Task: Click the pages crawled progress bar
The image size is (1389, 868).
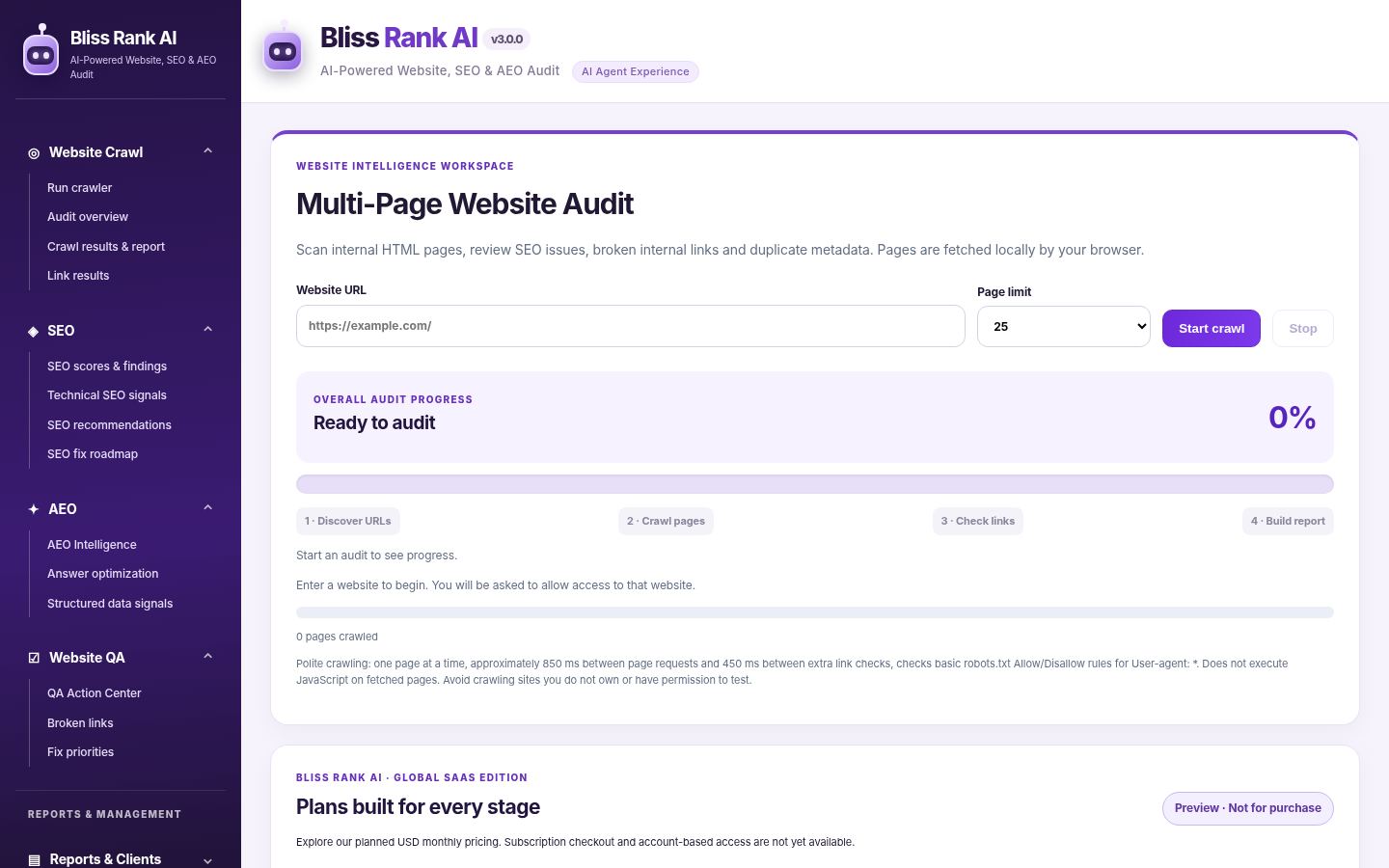Action: point(815,612)
